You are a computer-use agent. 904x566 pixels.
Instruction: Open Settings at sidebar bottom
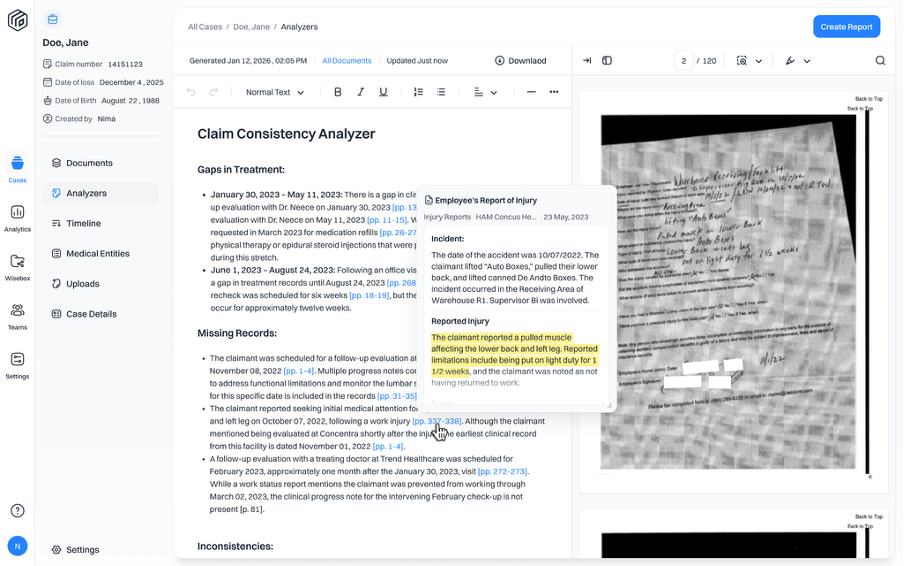tap(76, 550)
